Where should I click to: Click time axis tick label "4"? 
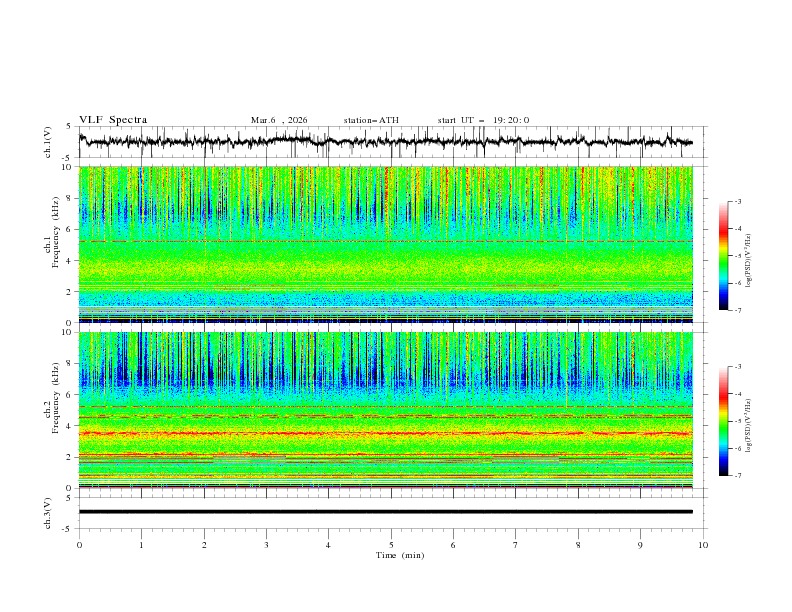click(x=328, y=545)
